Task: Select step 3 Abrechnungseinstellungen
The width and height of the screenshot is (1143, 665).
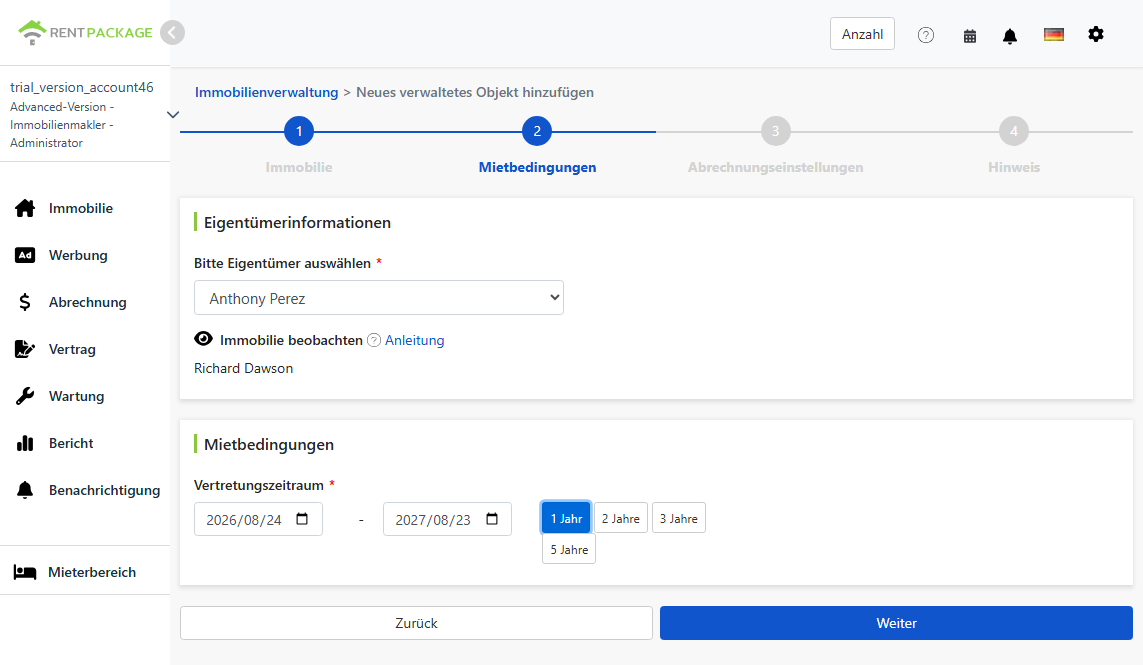Action: click(x=776, y=131)
